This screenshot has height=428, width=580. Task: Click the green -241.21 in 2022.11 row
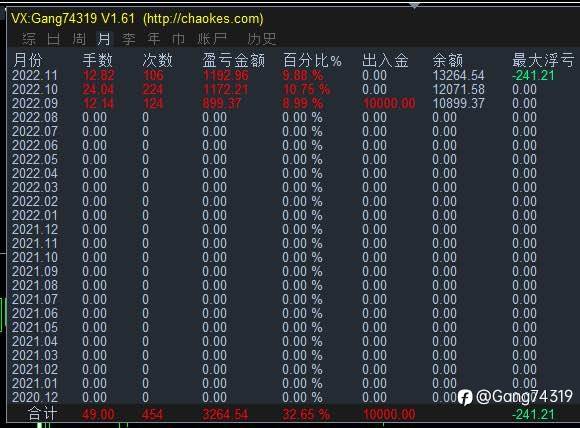533,75
